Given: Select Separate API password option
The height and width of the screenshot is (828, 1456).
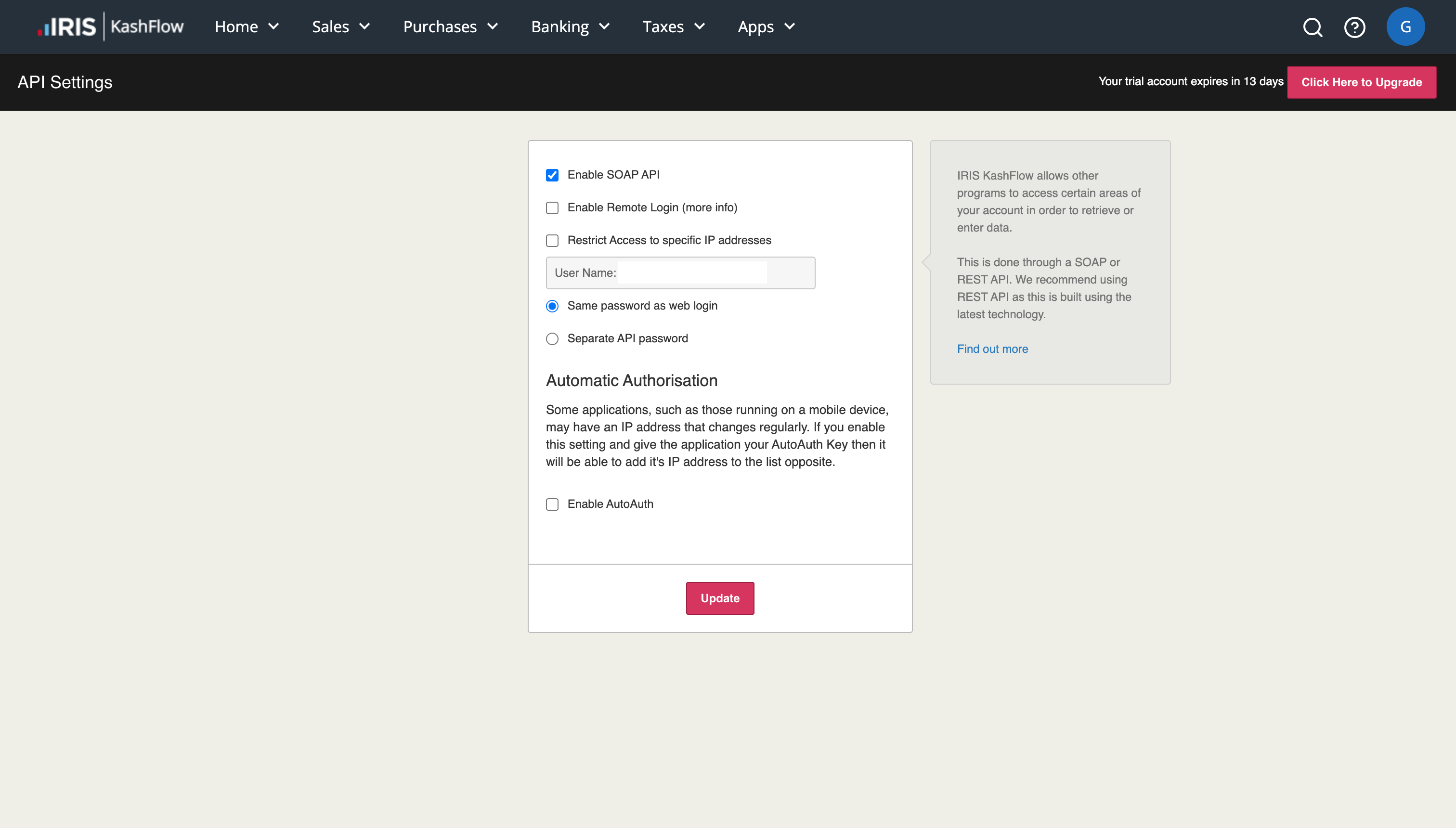Looking at the screenshot, I should coord(552,338).
